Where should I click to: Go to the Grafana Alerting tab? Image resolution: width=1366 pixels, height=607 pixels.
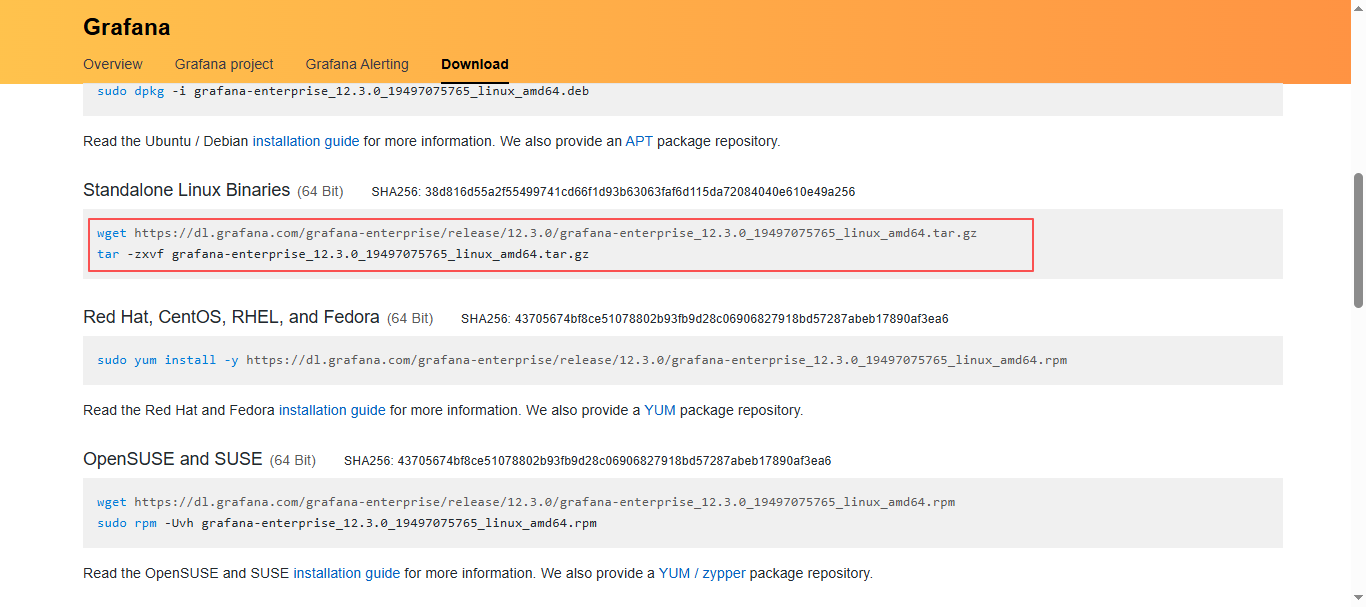tap(357, 64)
